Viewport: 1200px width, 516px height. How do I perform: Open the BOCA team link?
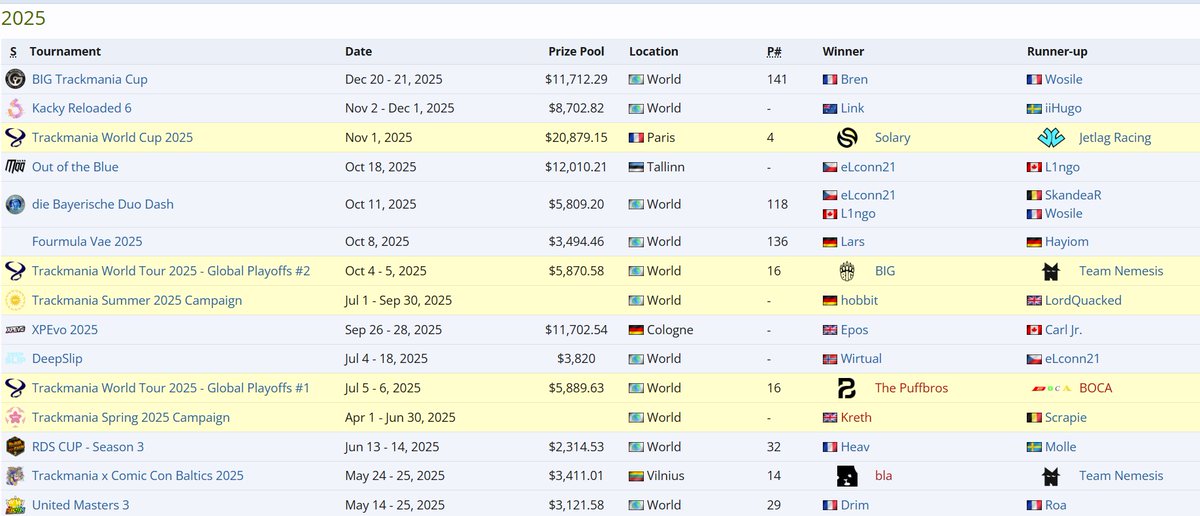click(x=1095, y=388)
